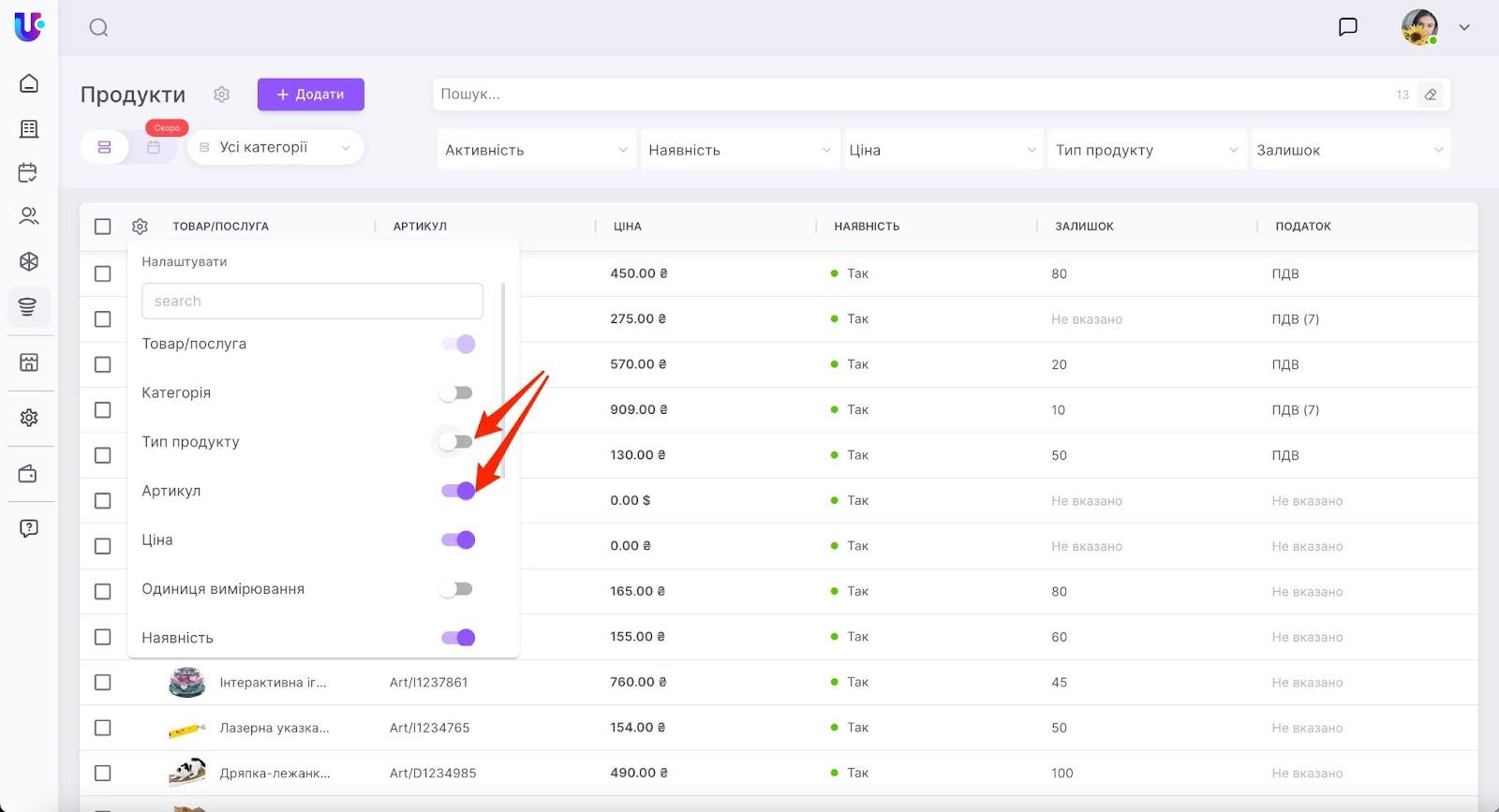
Task: Click the gear icon next to Продукти title
Action: click(x=221, y=95)
